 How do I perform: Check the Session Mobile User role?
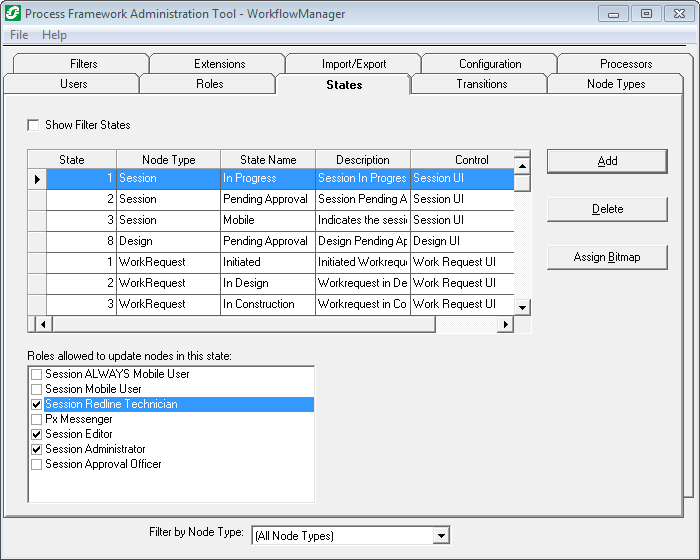tap(37, 389)
